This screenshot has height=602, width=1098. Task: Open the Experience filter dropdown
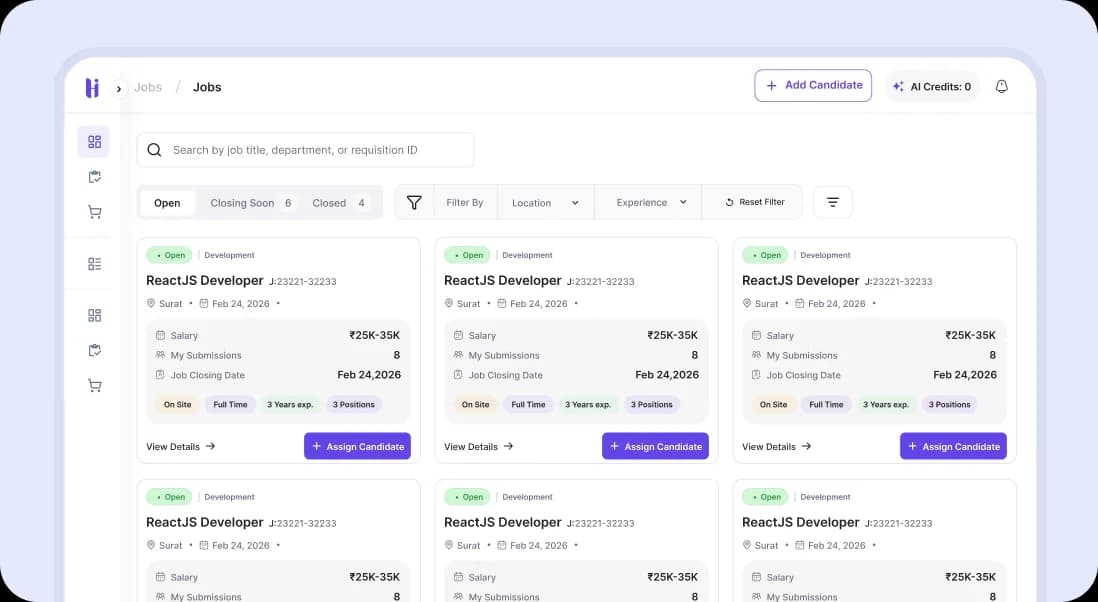(x=651, y=202)
